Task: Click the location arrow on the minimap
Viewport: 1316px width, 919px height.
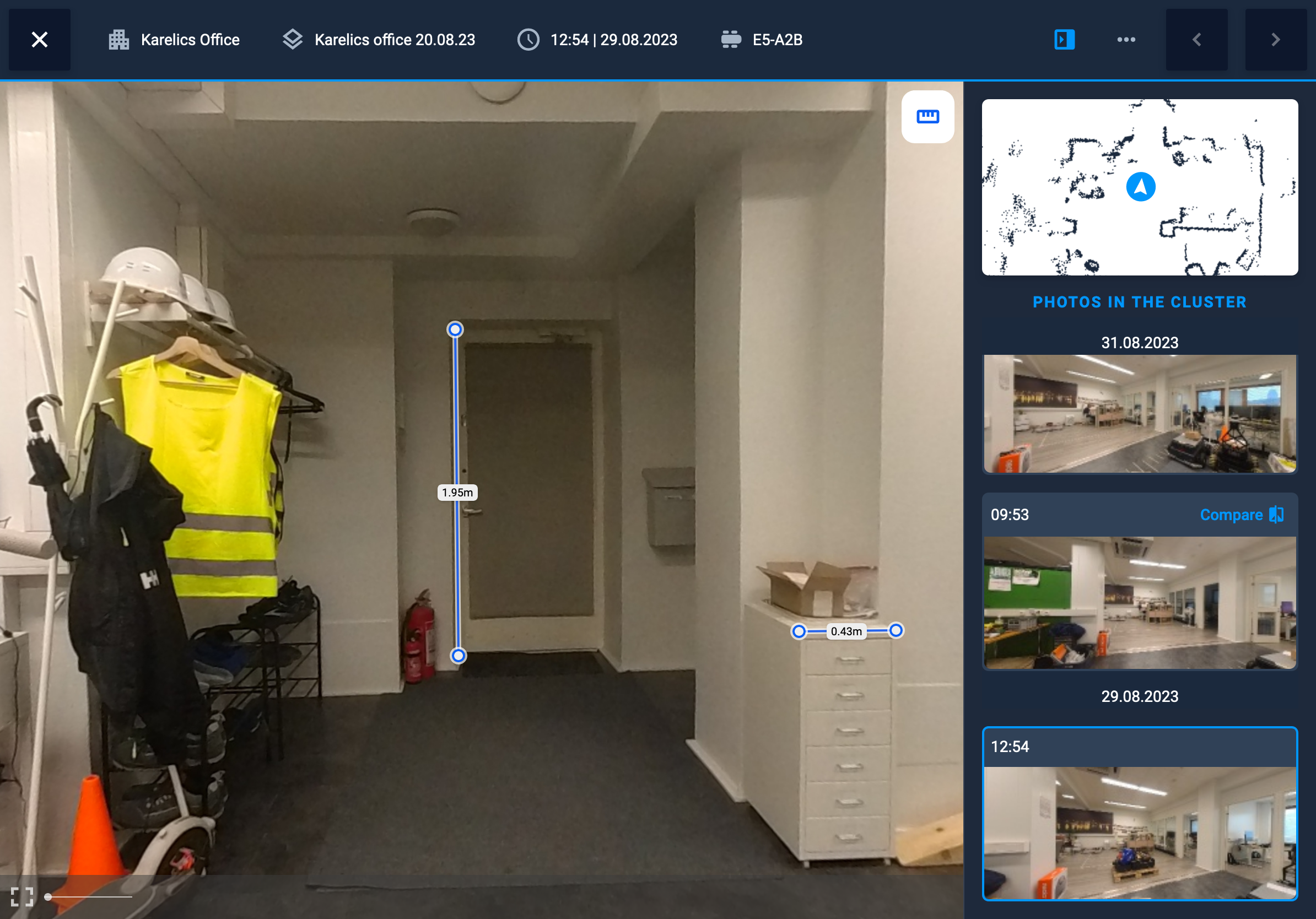Action: pos(1140,187)
